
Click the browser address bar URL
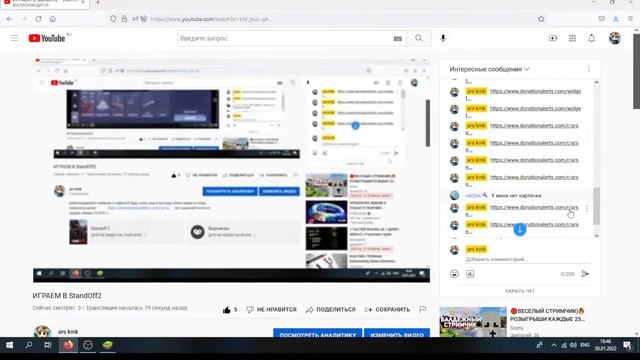tap(210, 19)
